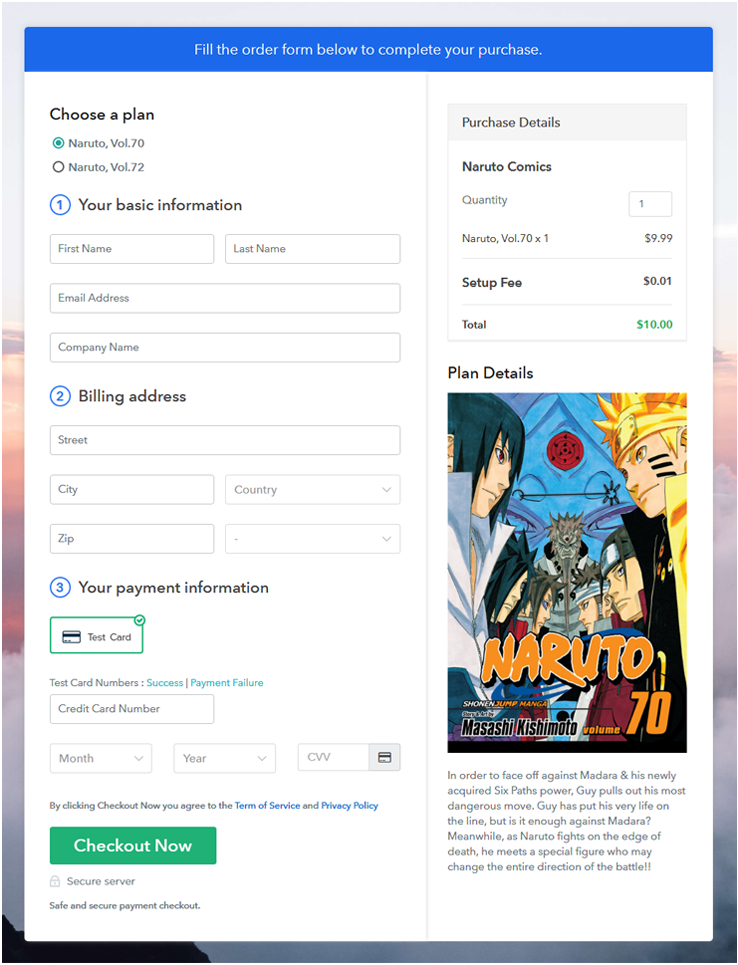This screenshot has height=965, width=738.
Task: Click the step 1 circle icon
Action: (x=60, y=205)
